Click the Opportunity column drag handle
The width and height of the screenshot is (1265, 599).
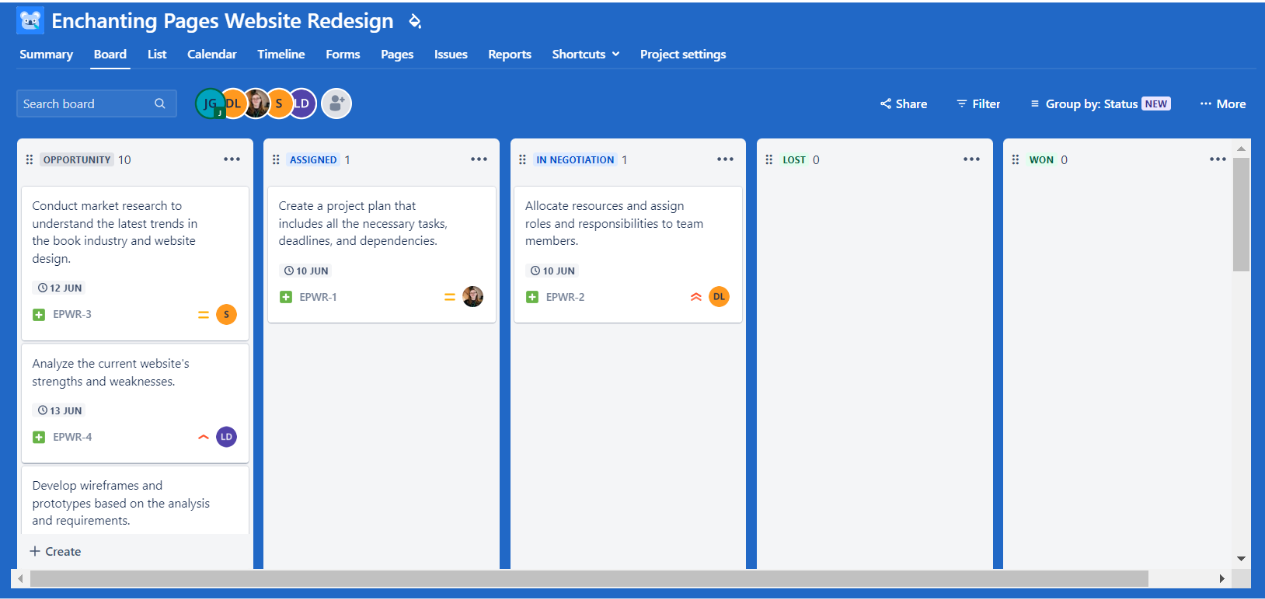pyautogui.click(x=29, y=160)
